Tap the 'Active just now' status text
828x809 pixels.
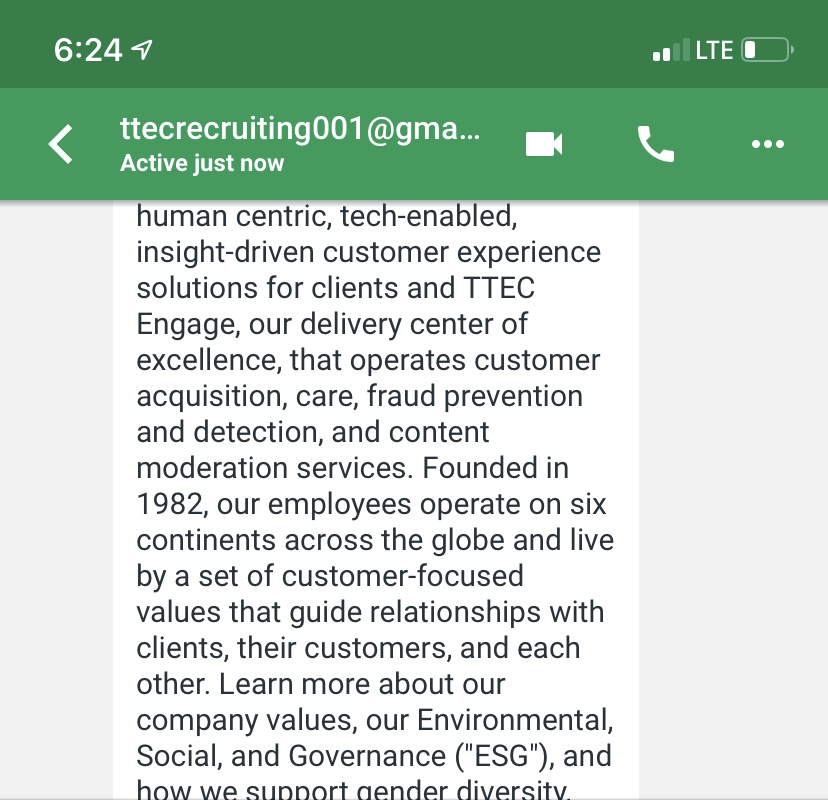202,163
